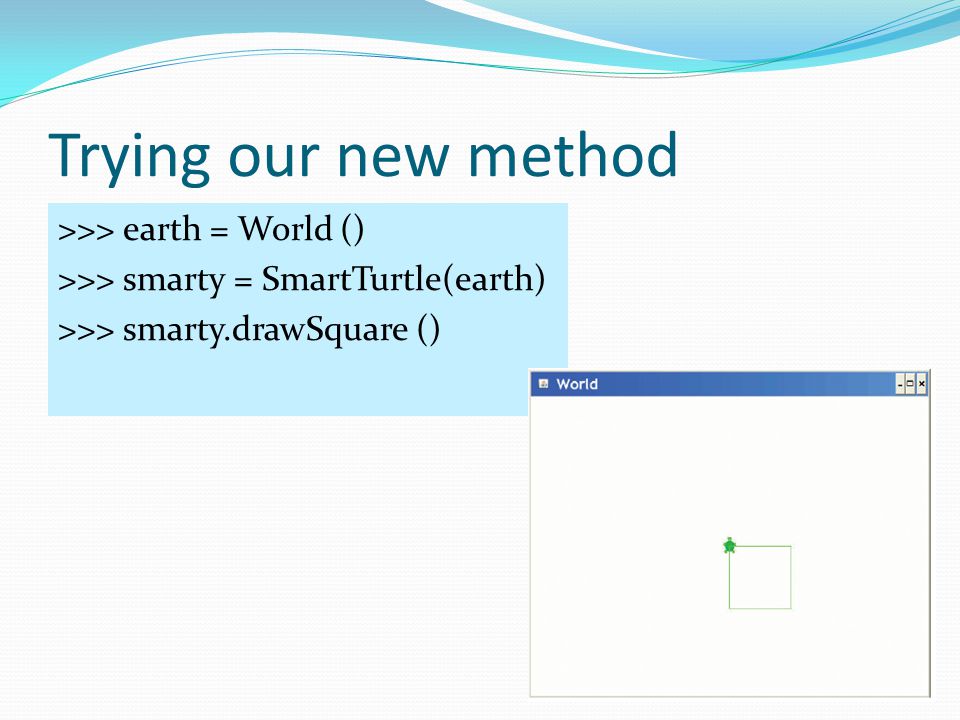Viewport: 960px width, 720px height.
Task: Click the World window's title bar icon
Action: tap(543, 384)
